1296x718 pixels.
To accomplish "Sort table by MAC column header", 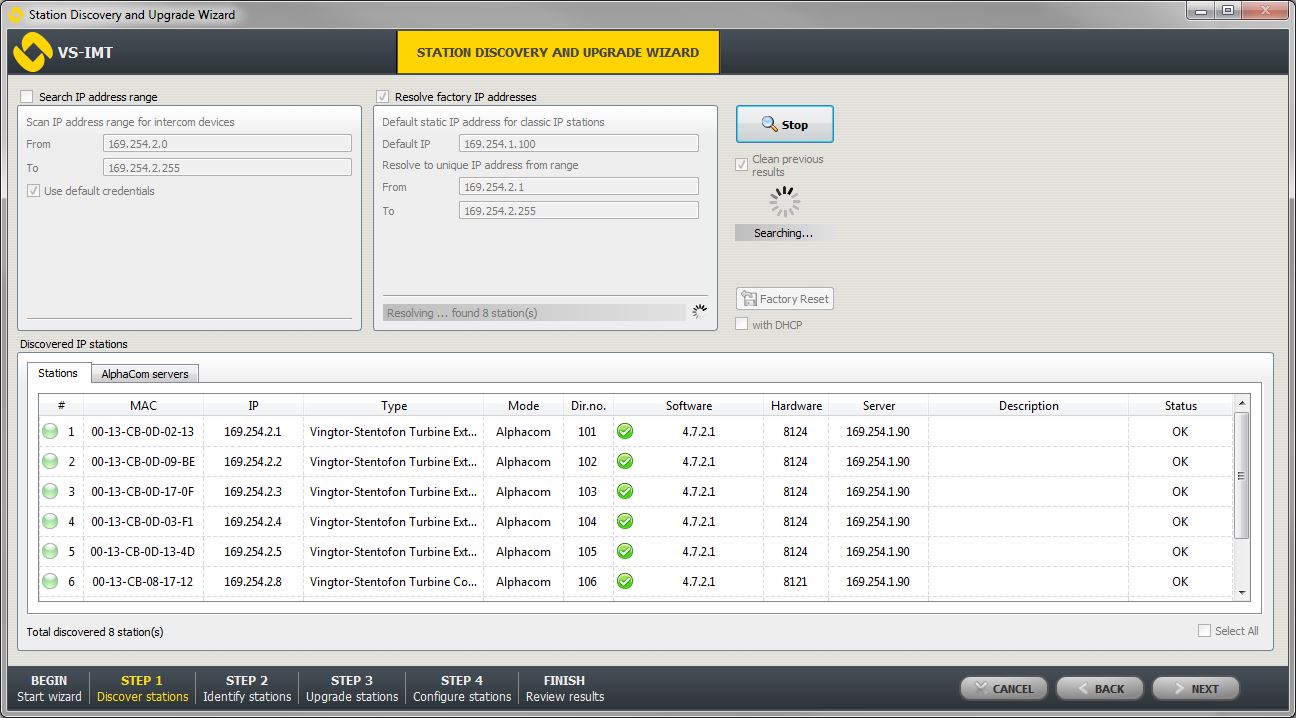I will coord(143,406).
